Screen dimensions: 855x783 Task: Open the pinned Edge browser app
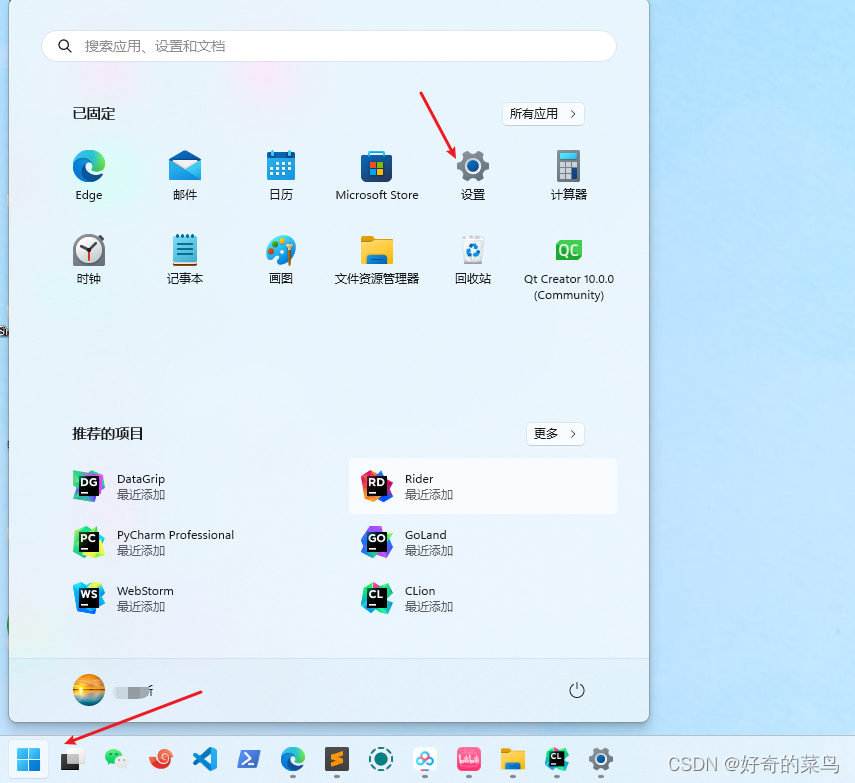[89, 175]
